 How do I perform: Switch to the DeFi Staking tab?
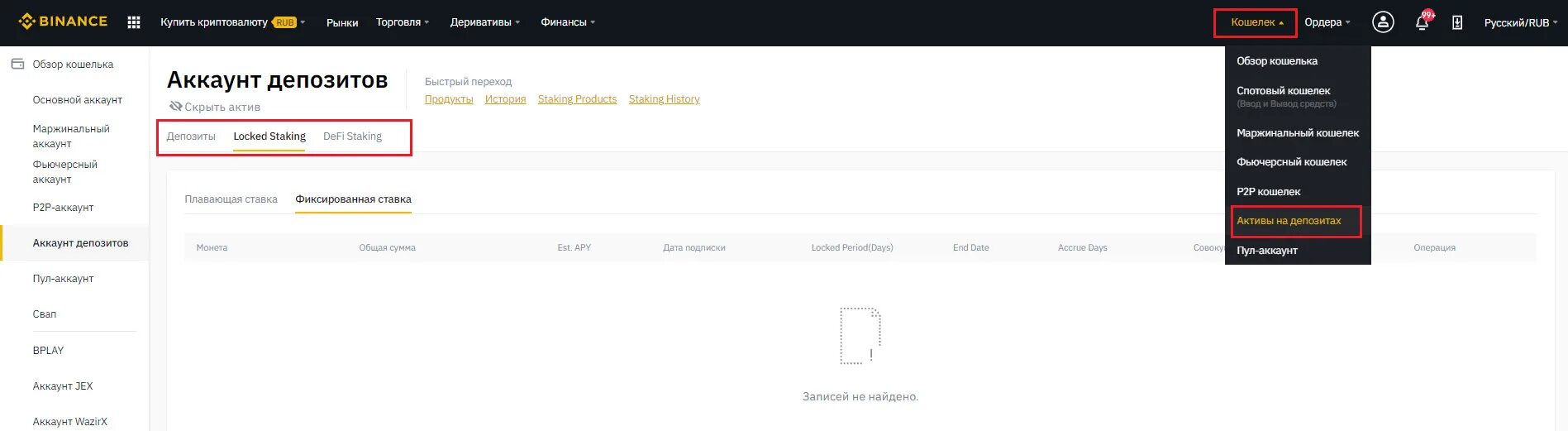click(x=352, y=136)
